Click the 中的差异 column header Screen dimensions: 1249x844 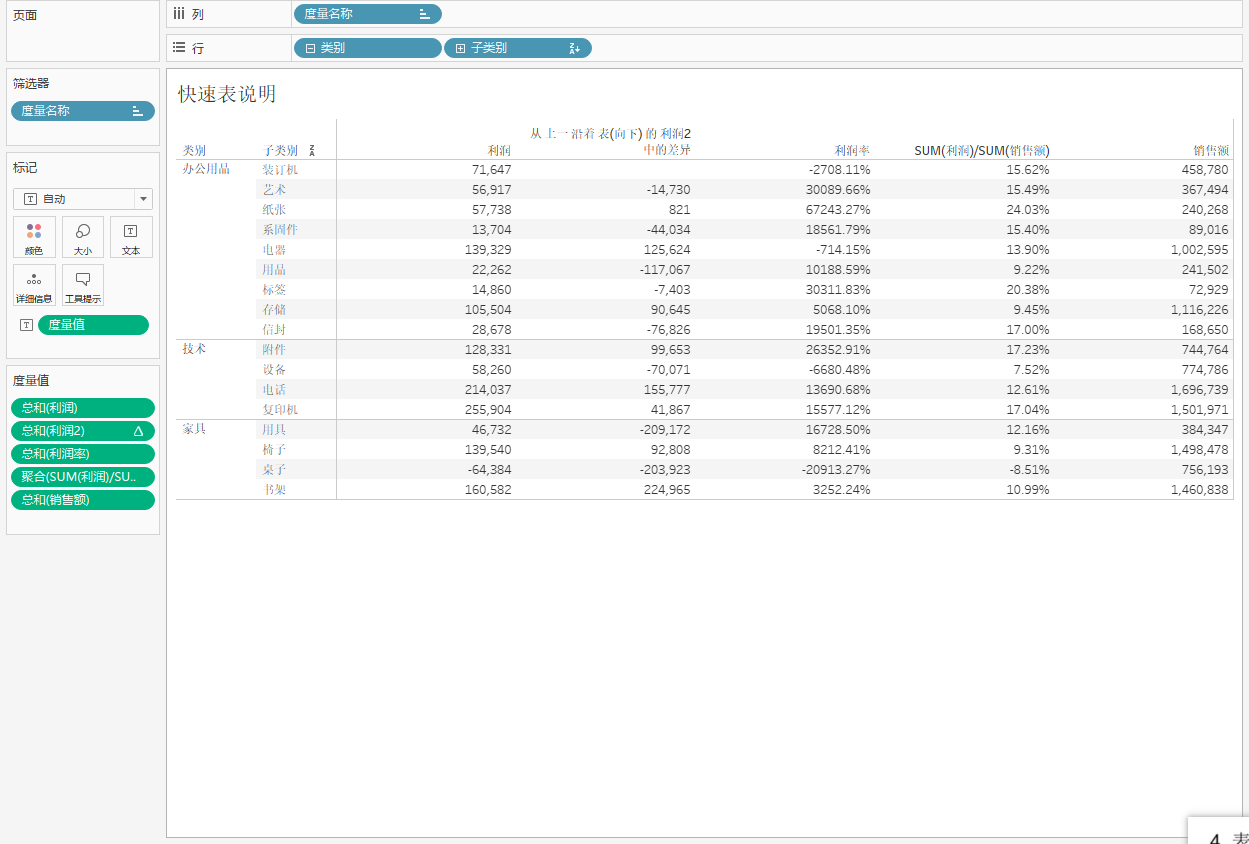(x=666, y=150)
